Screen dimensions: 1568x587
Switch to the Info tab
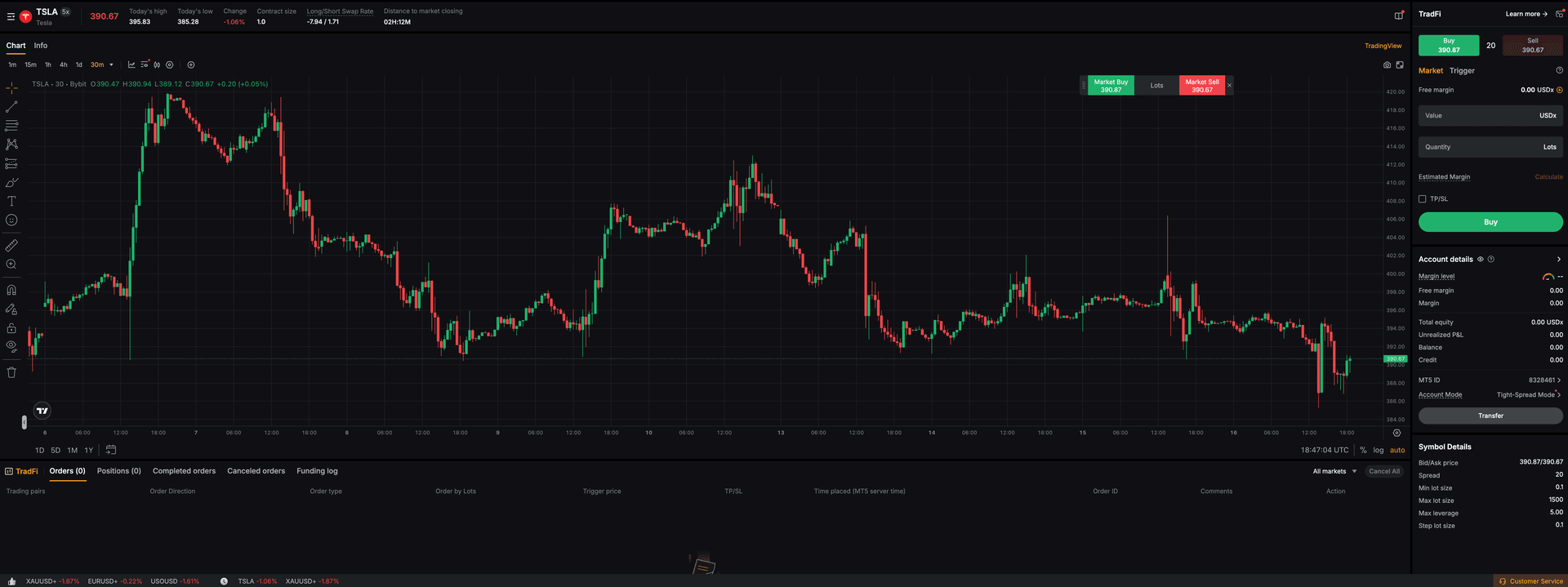pyautogui.click(x=41, y=46)
